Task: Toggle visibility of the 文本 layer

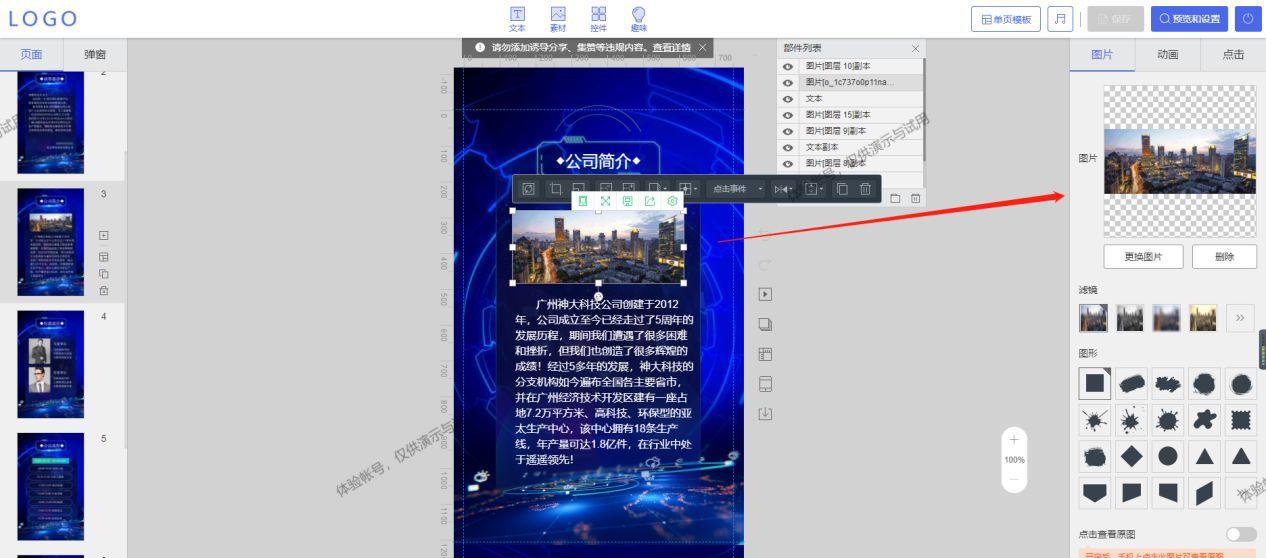Action: tap(788, 99)
